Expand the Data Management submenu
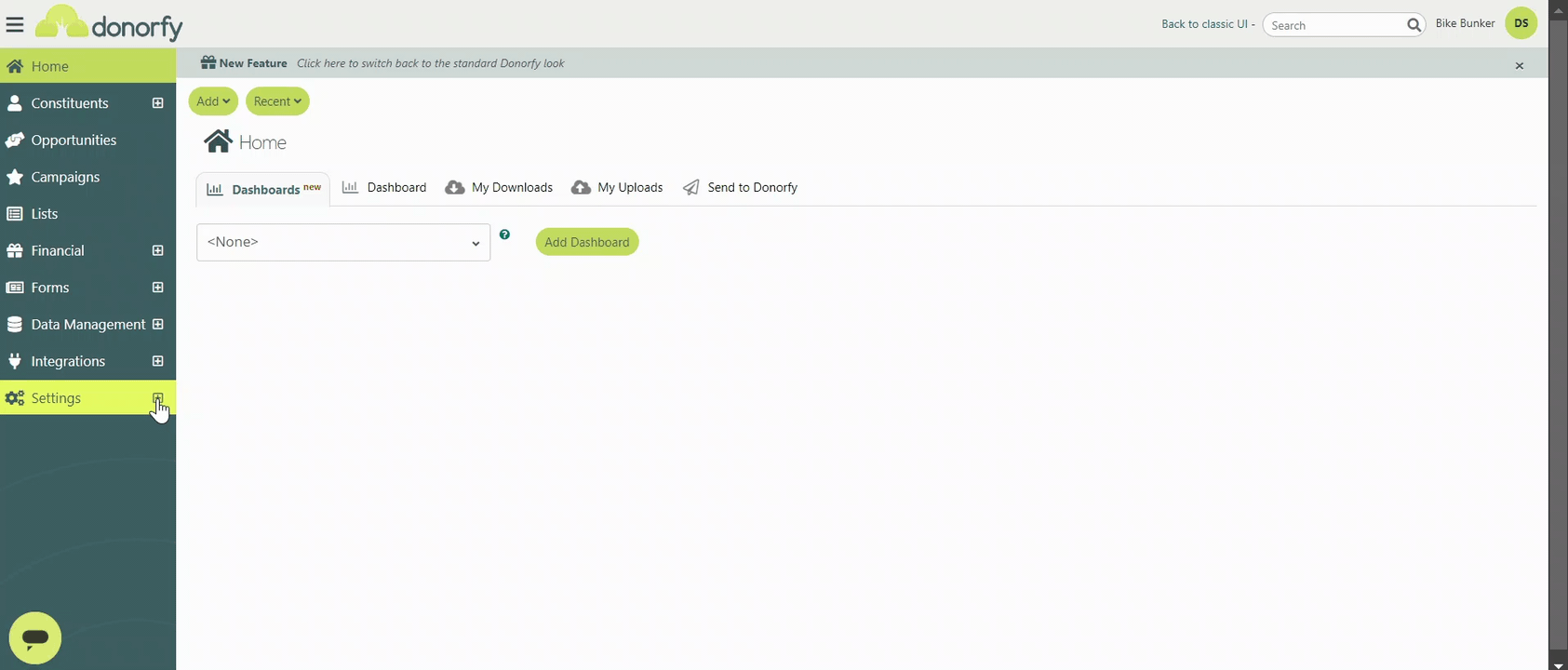 click(x=158, y=325)
